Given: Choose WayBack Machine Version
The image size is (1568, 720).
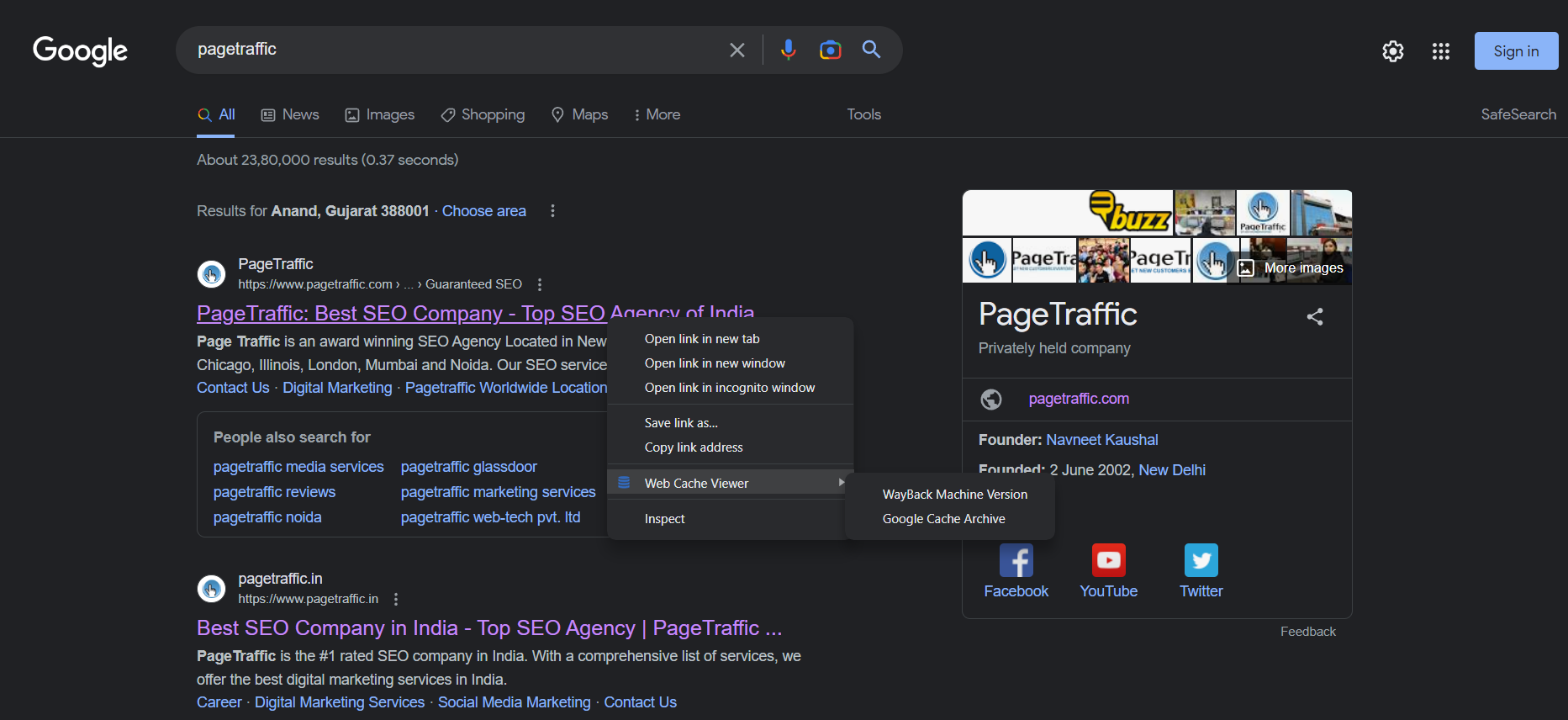Looking at the screenshot, I should coord(950,495).
